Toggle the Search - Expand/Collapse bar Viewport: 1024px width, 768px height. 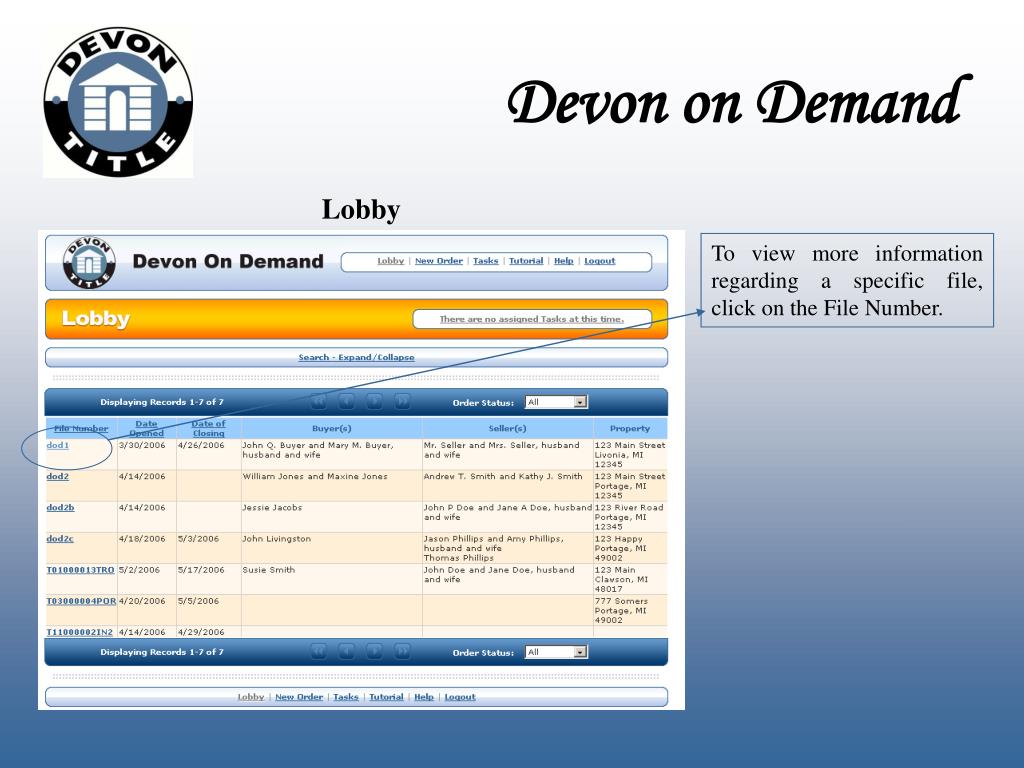point(357,357)
